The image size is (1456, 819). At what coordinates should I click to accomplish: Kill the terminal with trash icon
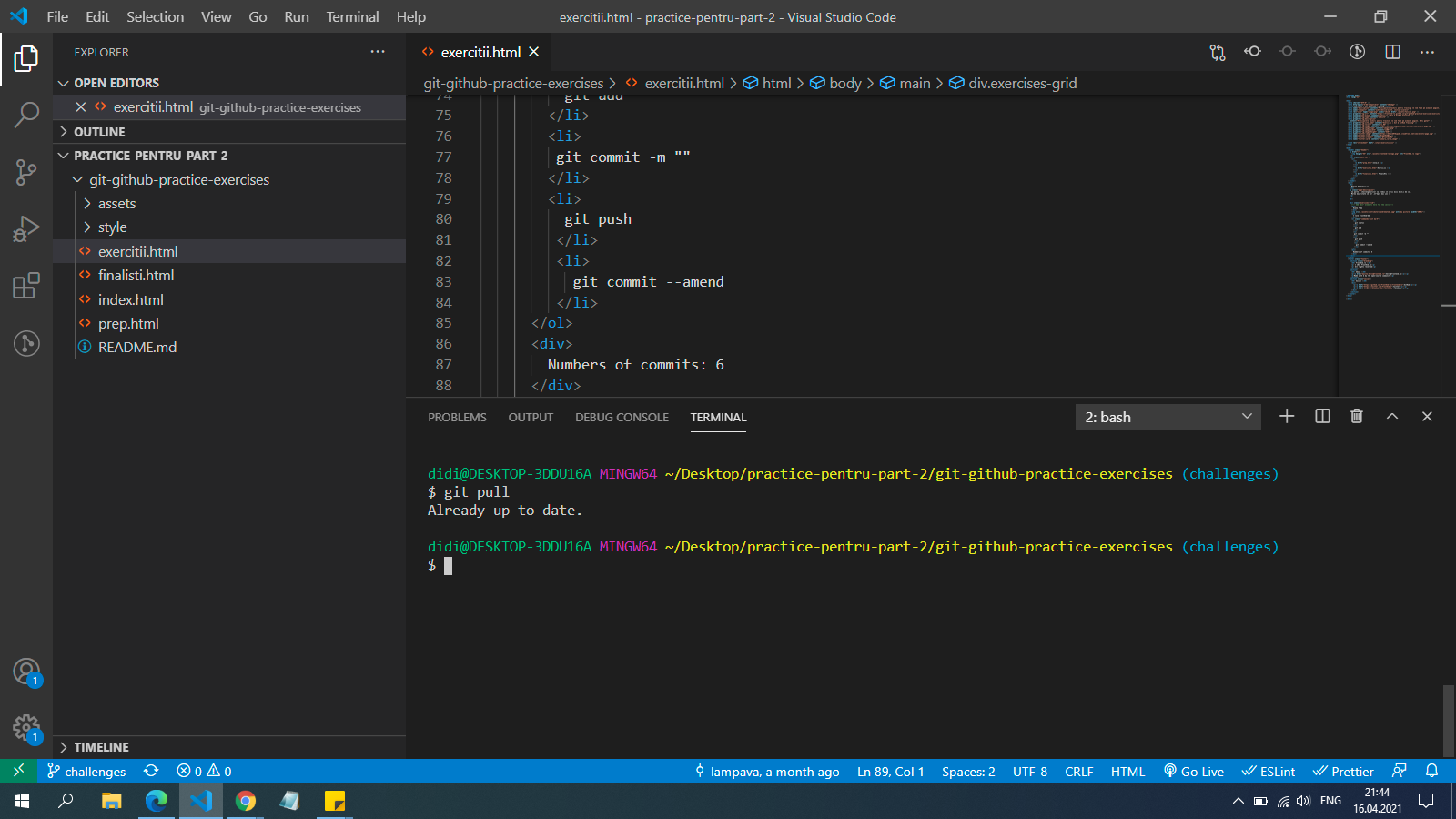tap(1357, 416)
